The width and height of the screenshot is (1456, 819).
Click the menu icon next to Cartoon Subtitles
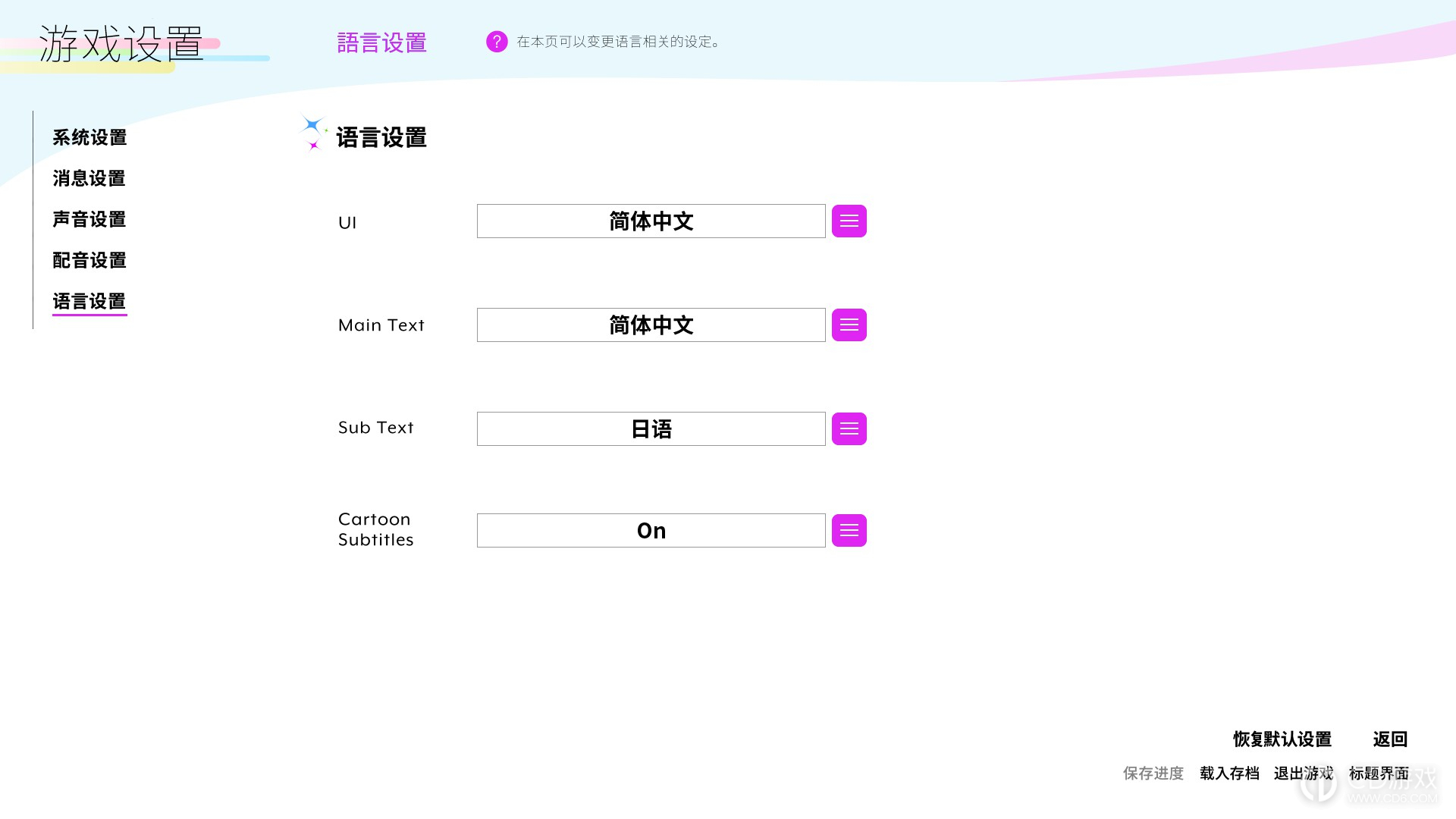coord(849,530)
